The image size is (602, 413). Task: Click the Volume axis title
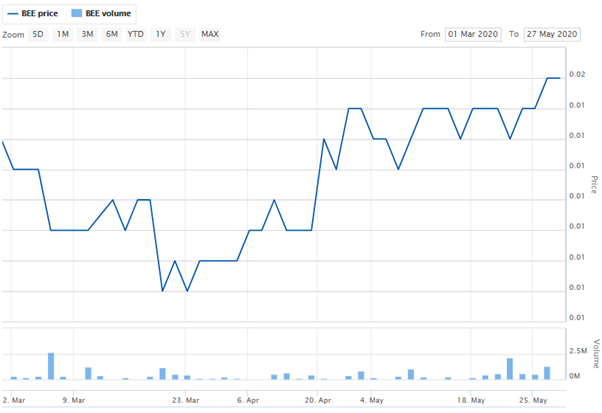(597, 354)
